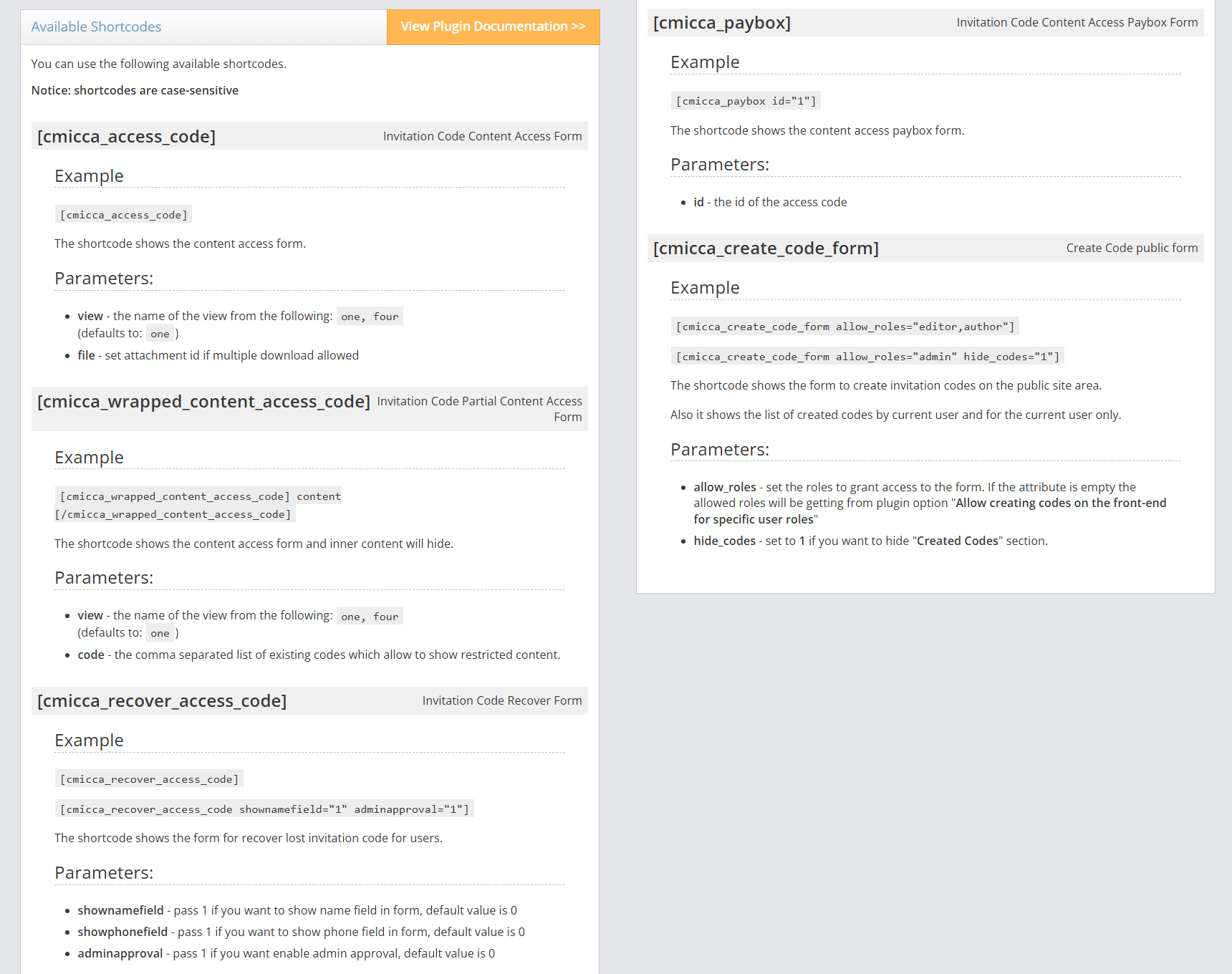Click the Invitation Code Recover Form label

point(501,700)
